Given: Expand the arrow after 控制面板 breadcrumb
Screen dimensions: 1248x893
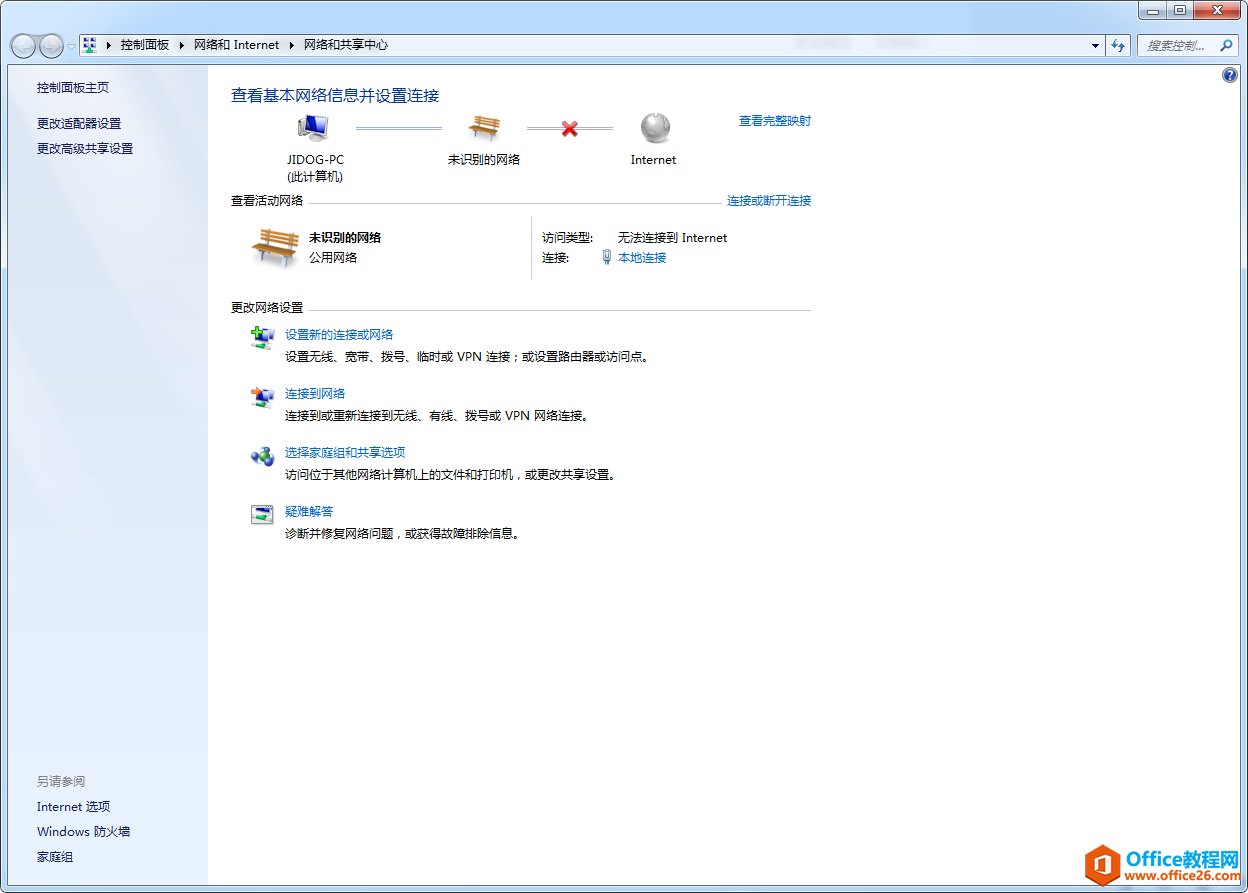Looking at the screenshot, I should [182, 45].
